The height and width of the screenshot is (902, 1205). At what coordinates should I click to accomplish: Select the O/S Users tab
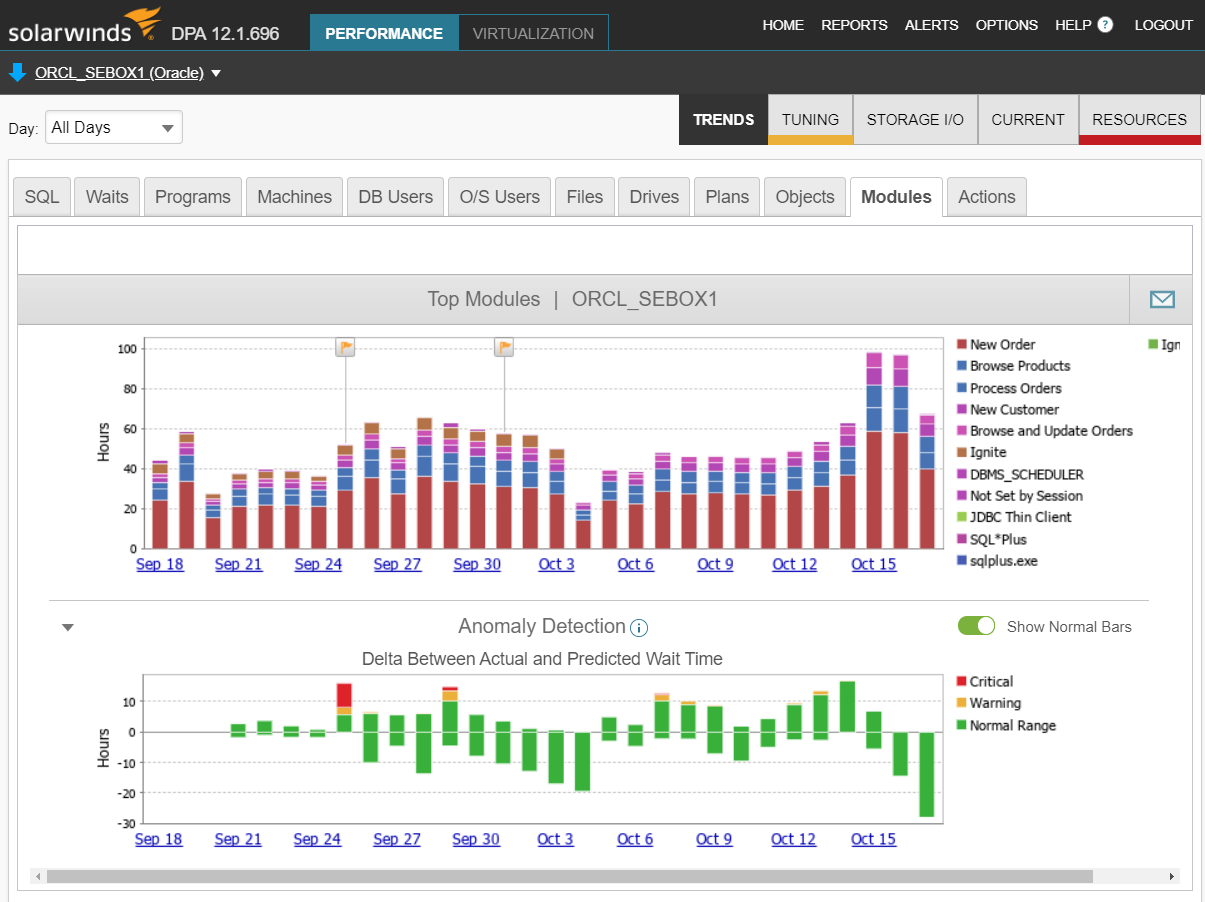[500, 197]
